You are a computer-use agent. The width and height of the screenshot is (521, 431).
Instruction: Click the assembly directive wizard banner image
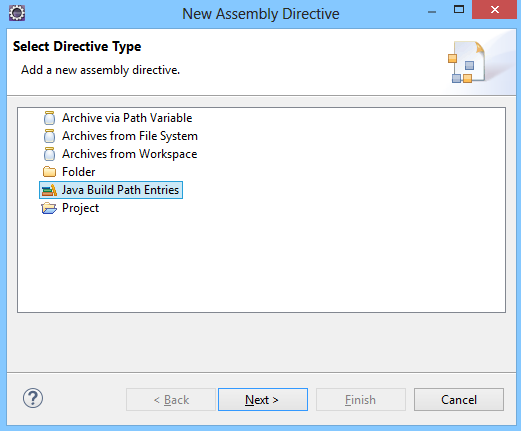coord(467,62)
